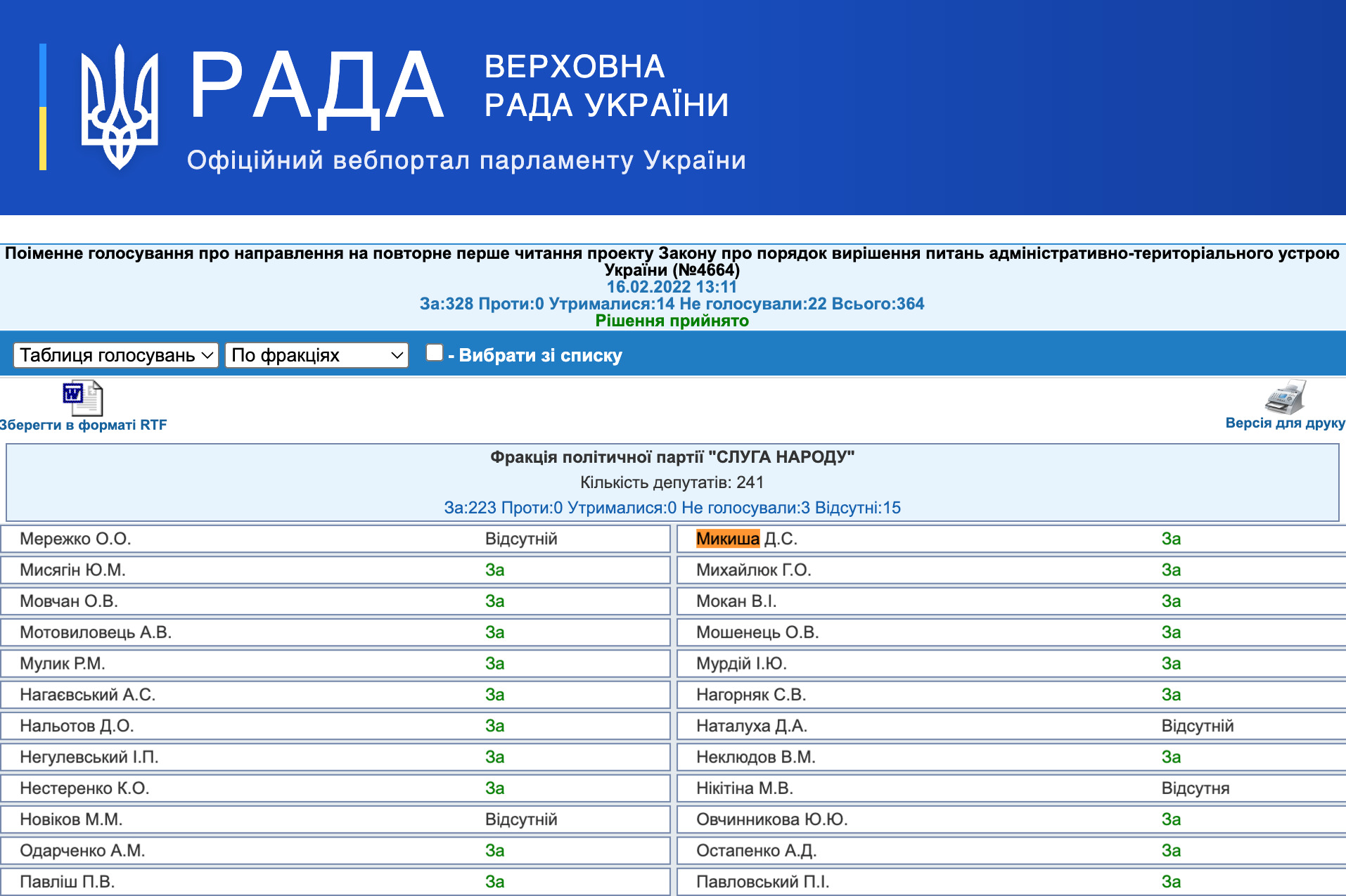Click deputy name 'Одарченко А.М.'
The image size is (1346, 896).
pyautogui.click(x=82, y=850)
